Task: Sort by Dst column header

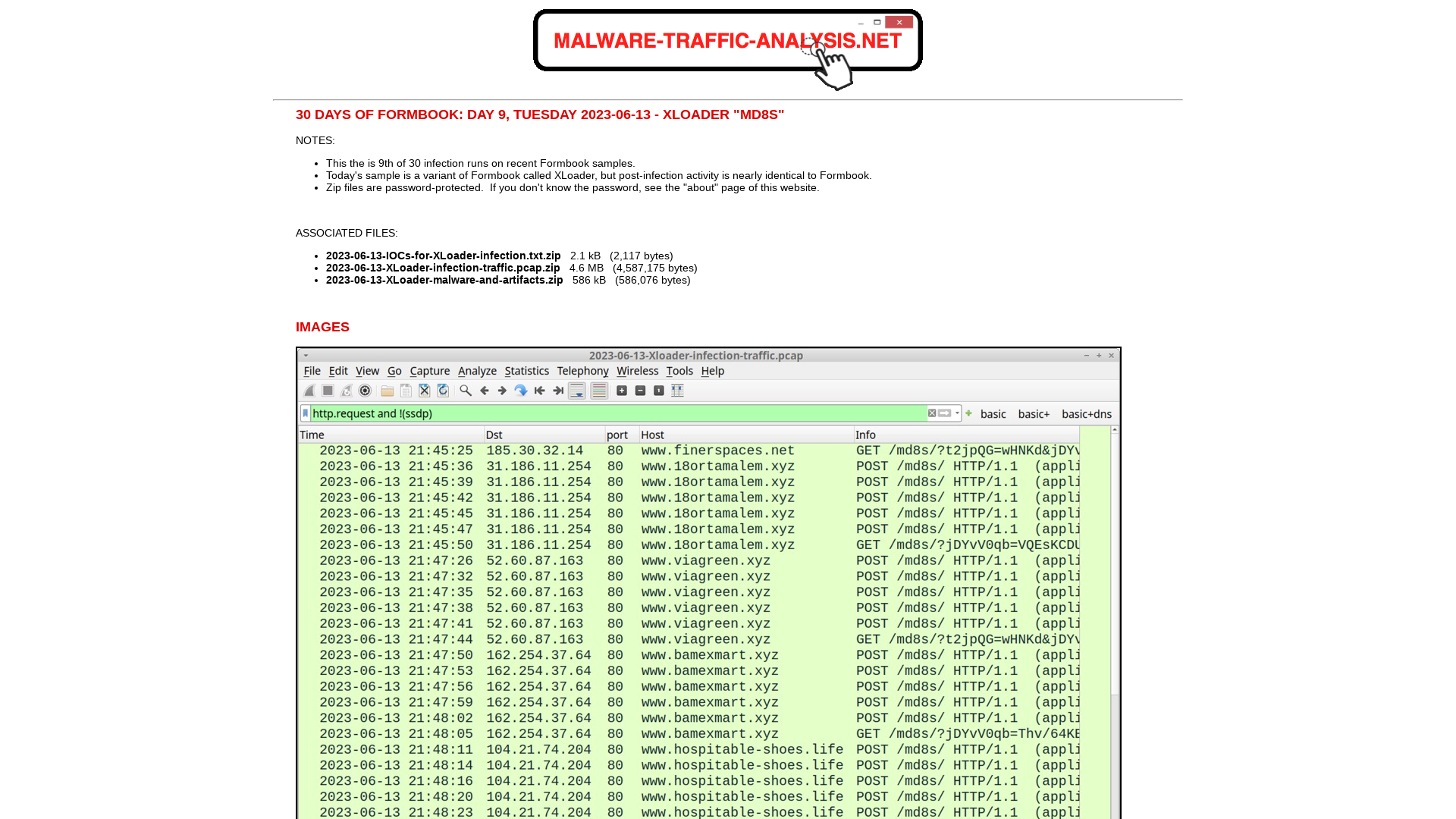Action: click(544, 435)
